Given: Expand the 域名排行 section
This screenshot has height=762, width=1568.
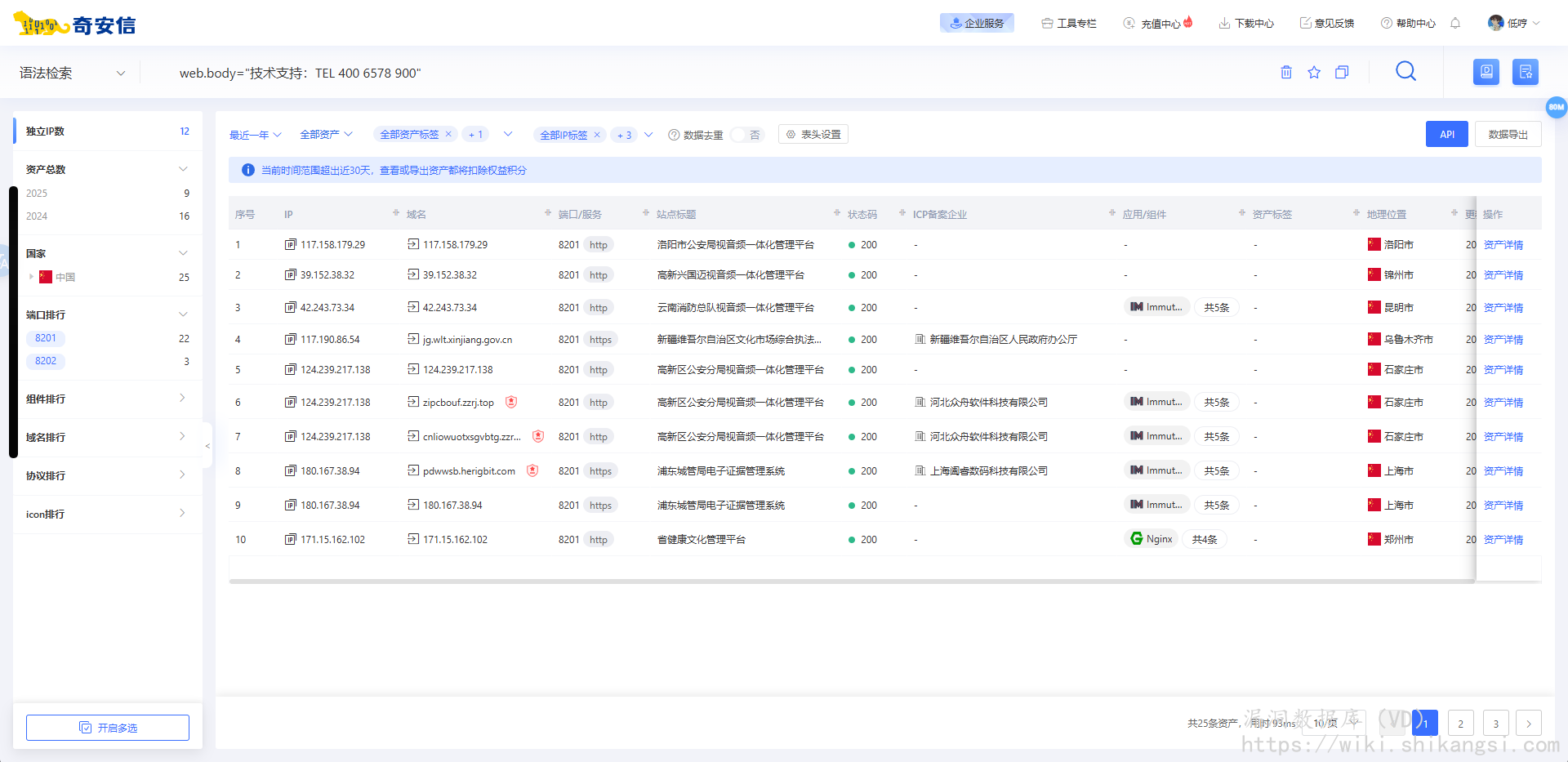Looking at the screenshot, I should pyautogui.click(x=182, y=436).
